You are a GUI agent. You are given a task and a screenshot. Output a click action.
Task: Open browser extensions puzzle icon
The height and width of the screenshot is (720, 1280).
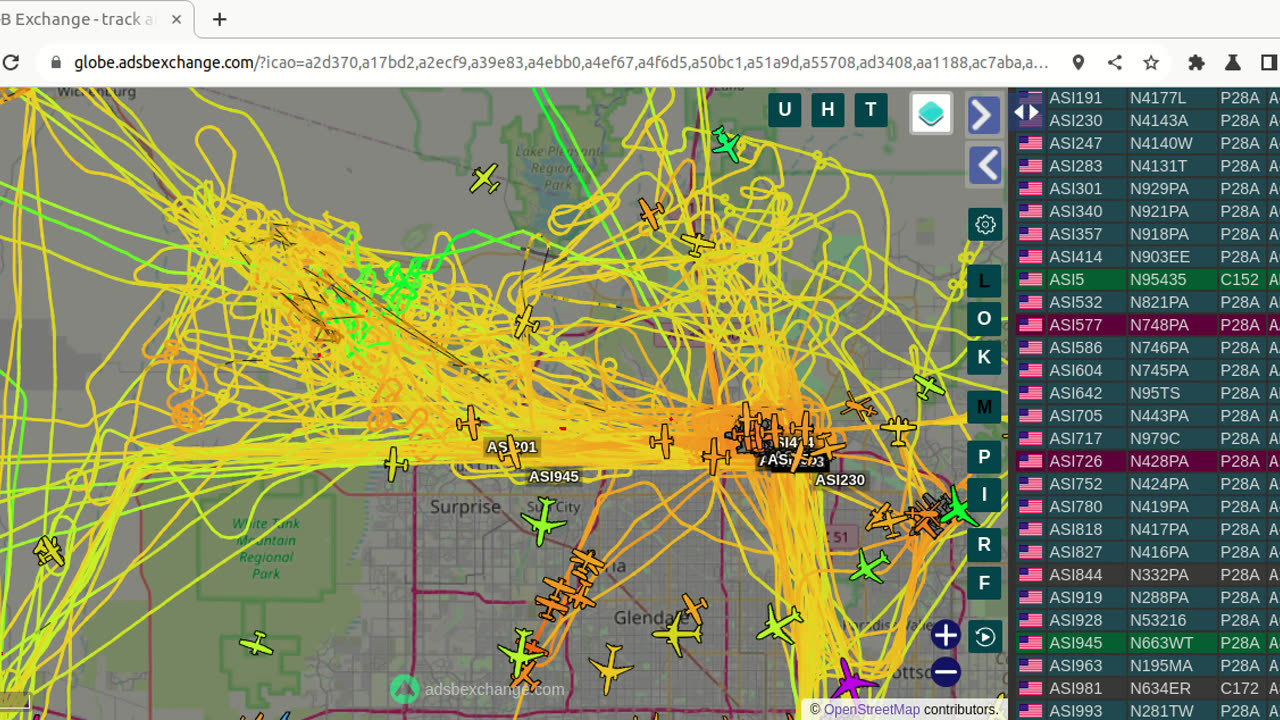[x=1196, y=62]
